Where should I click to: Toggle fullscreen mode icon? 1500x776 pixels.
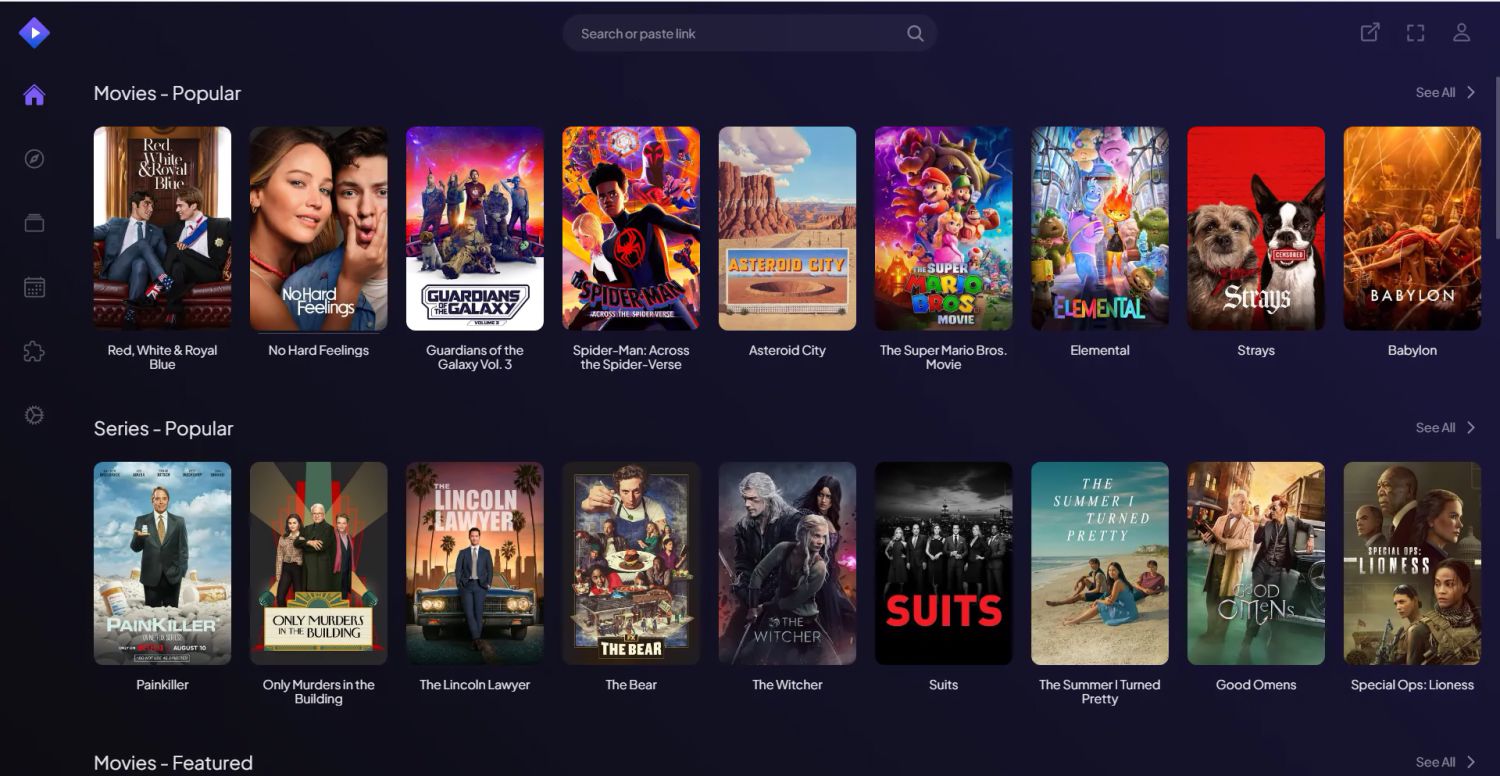(1415, 33)
